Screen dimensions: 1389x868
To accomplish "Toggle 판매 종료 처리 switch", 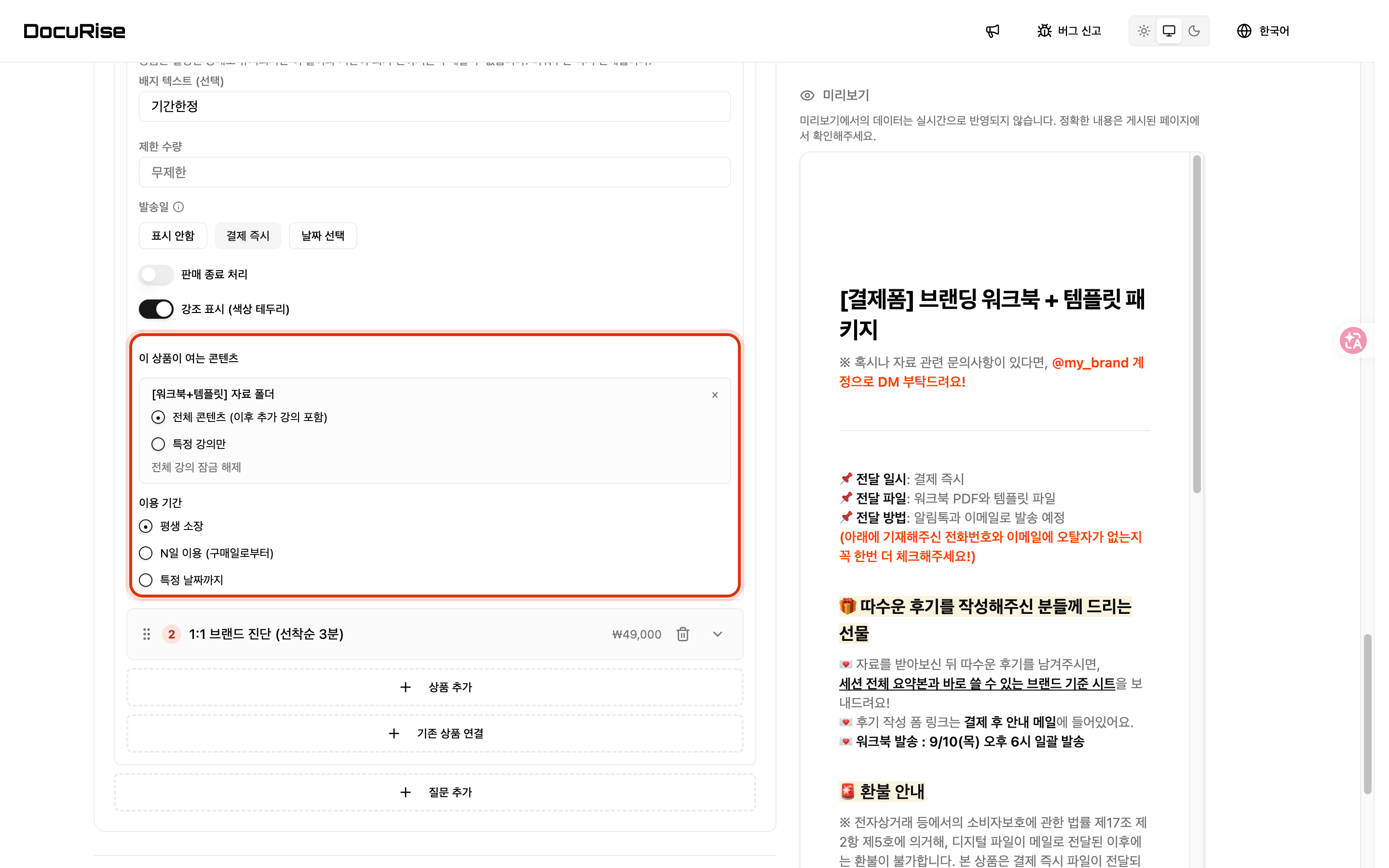I will pyautogui.click(x=156, y=275).
